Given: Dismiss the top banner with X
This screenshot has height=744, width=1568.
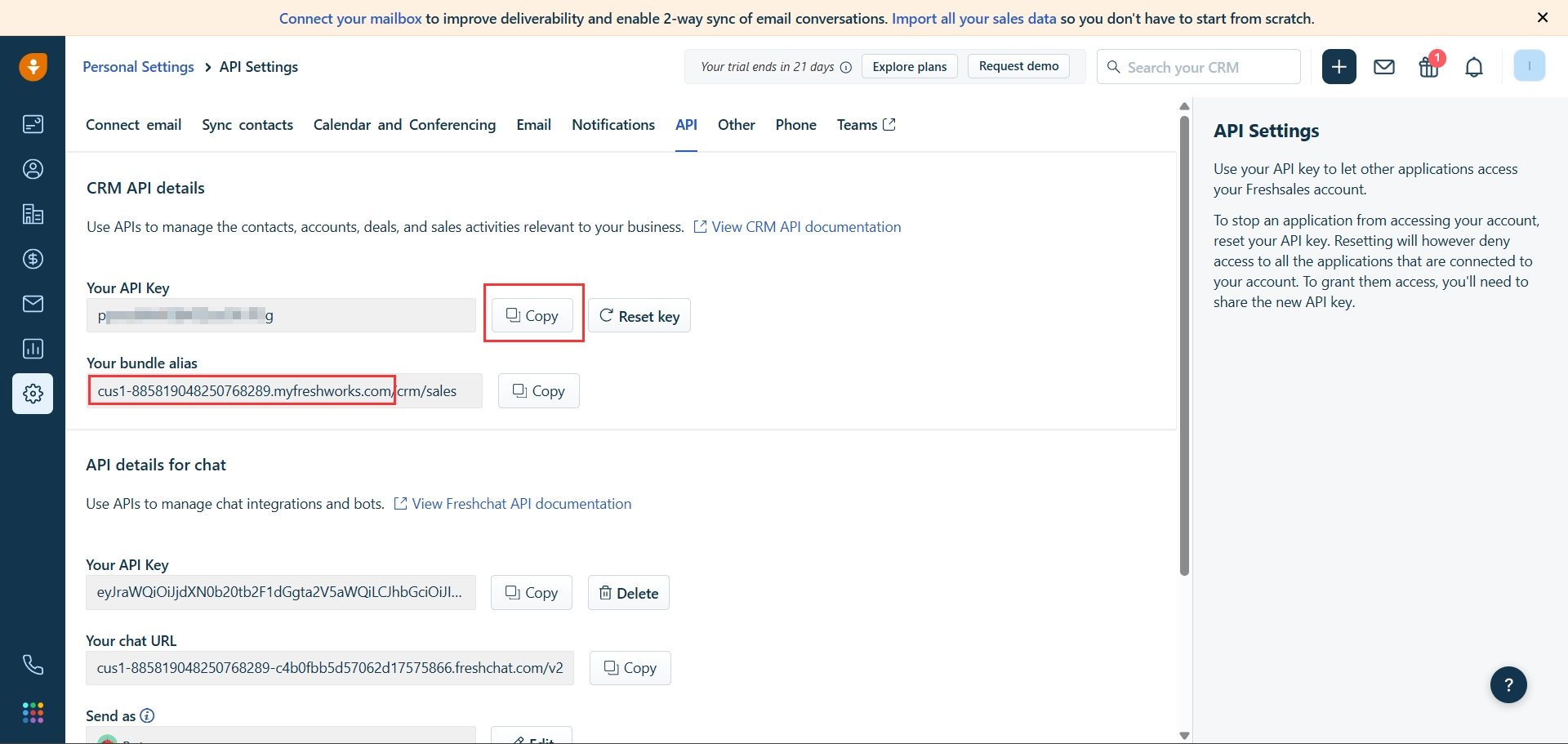Looking at the screenshot, I should click(1543, 18).
